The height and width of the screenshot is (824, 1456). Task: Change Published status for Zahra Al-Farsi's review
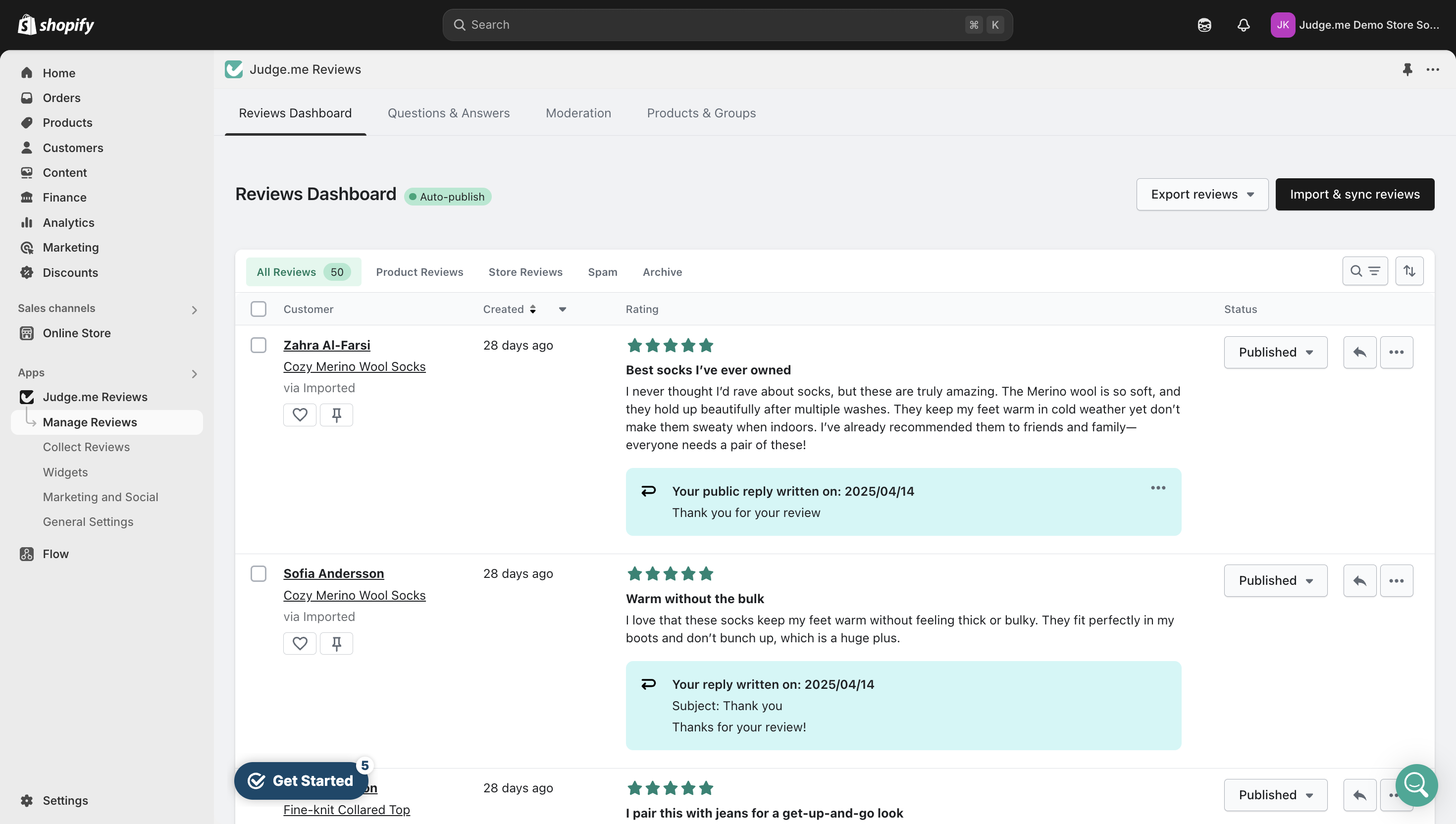click(1275, 352)
